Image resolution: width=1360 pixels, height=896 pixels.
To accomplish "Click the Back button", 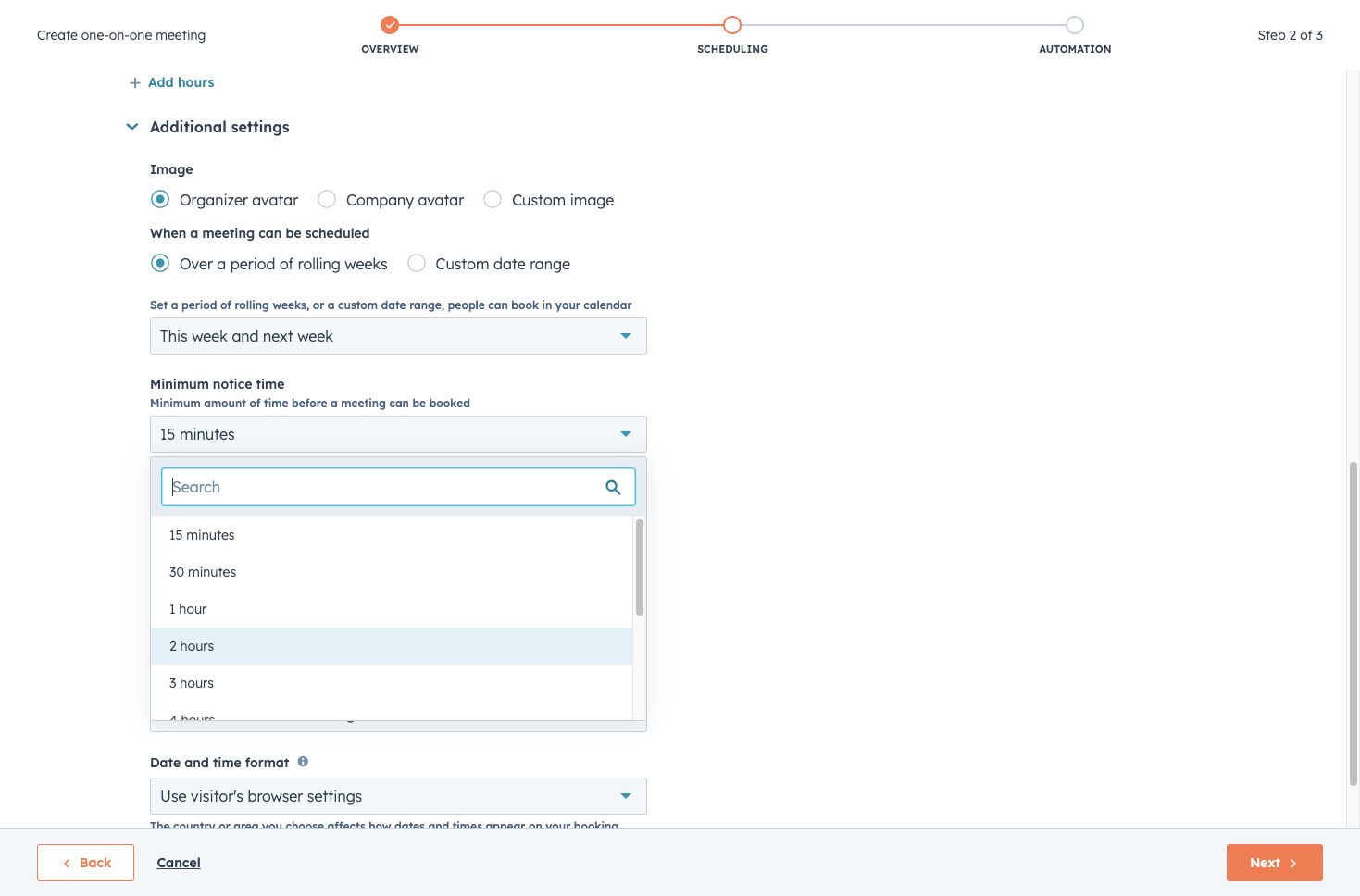I will coord(85,863).
